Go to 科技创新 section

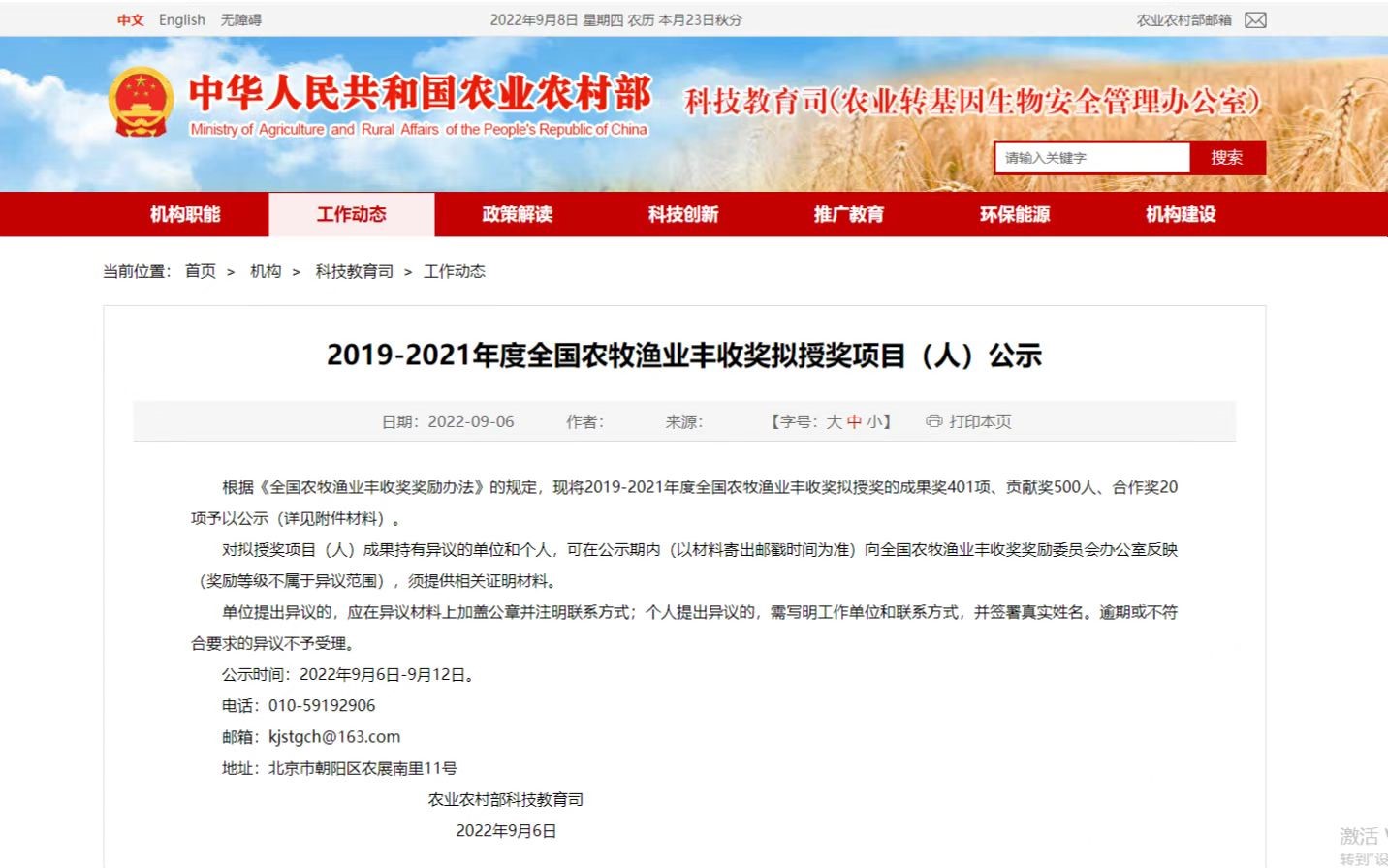683,214
